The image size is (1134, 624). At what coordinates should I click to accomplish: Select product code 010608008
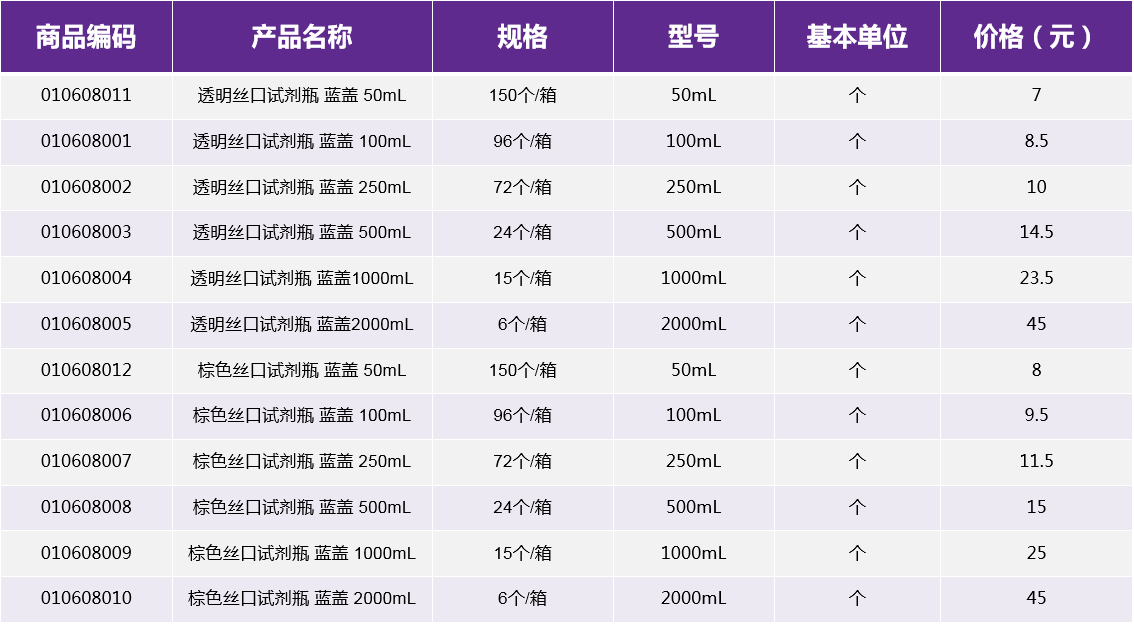coord(86,507)
